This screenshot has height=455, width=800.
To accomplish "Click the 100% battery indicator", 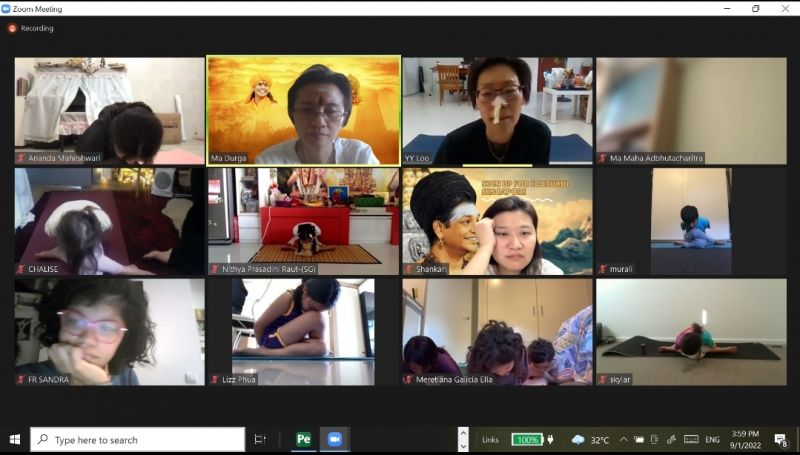I will [527, 440].
